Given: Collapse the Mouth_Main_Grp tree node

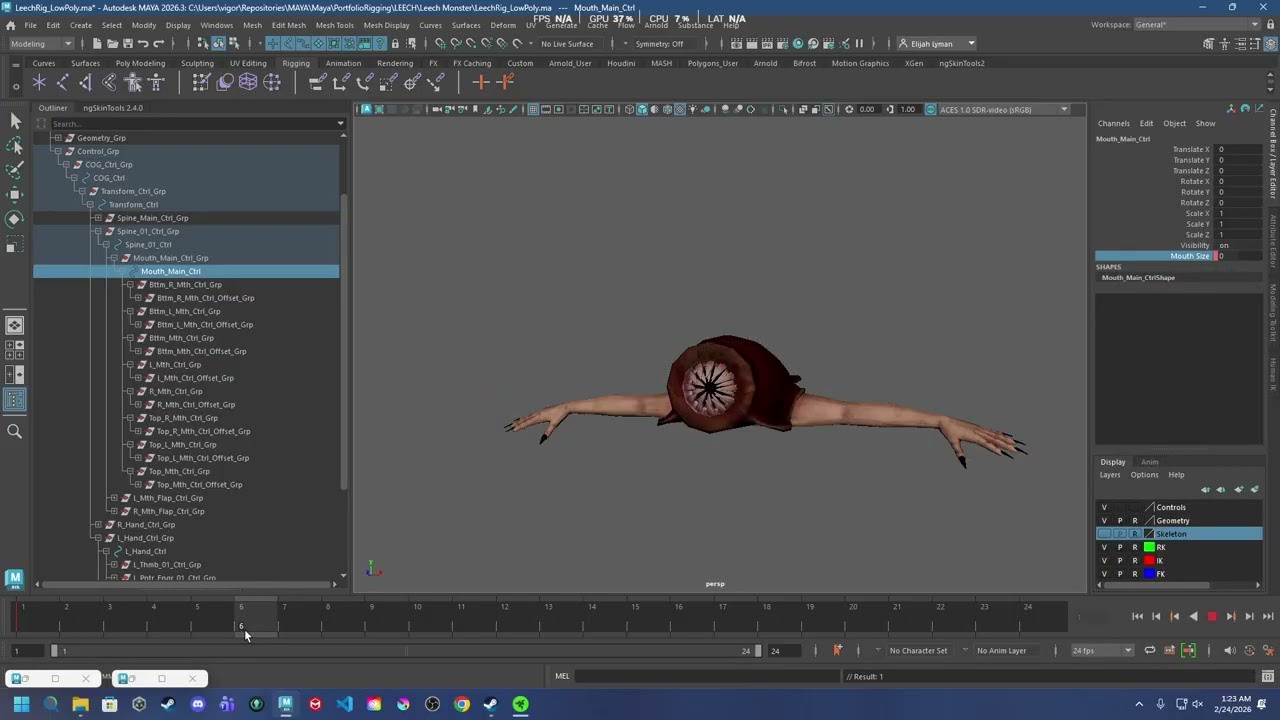Looking at the screenshot, I should pos(113,258).
